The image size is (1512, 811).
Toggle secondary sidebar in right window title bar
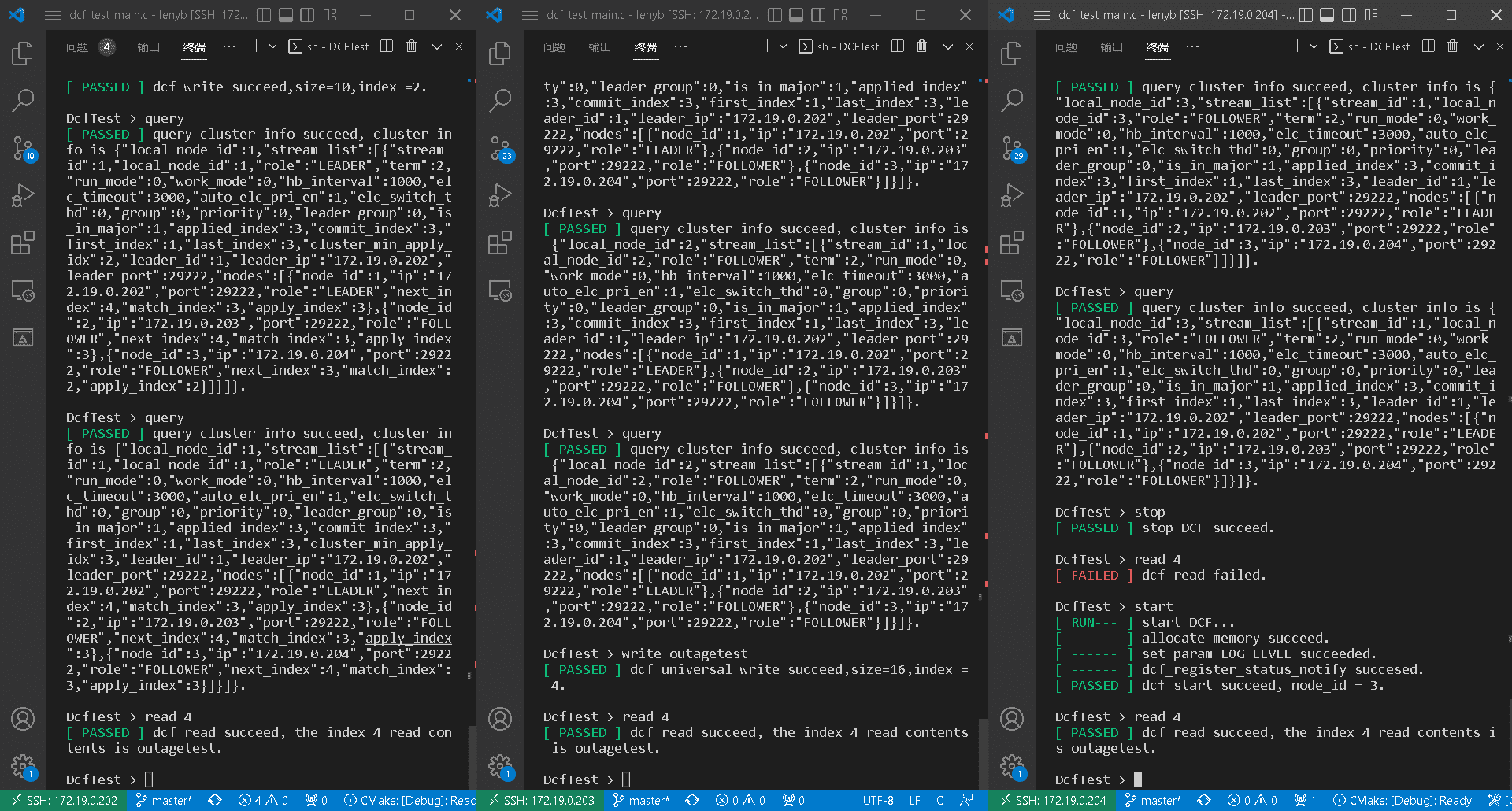(x=1349, y=15)
